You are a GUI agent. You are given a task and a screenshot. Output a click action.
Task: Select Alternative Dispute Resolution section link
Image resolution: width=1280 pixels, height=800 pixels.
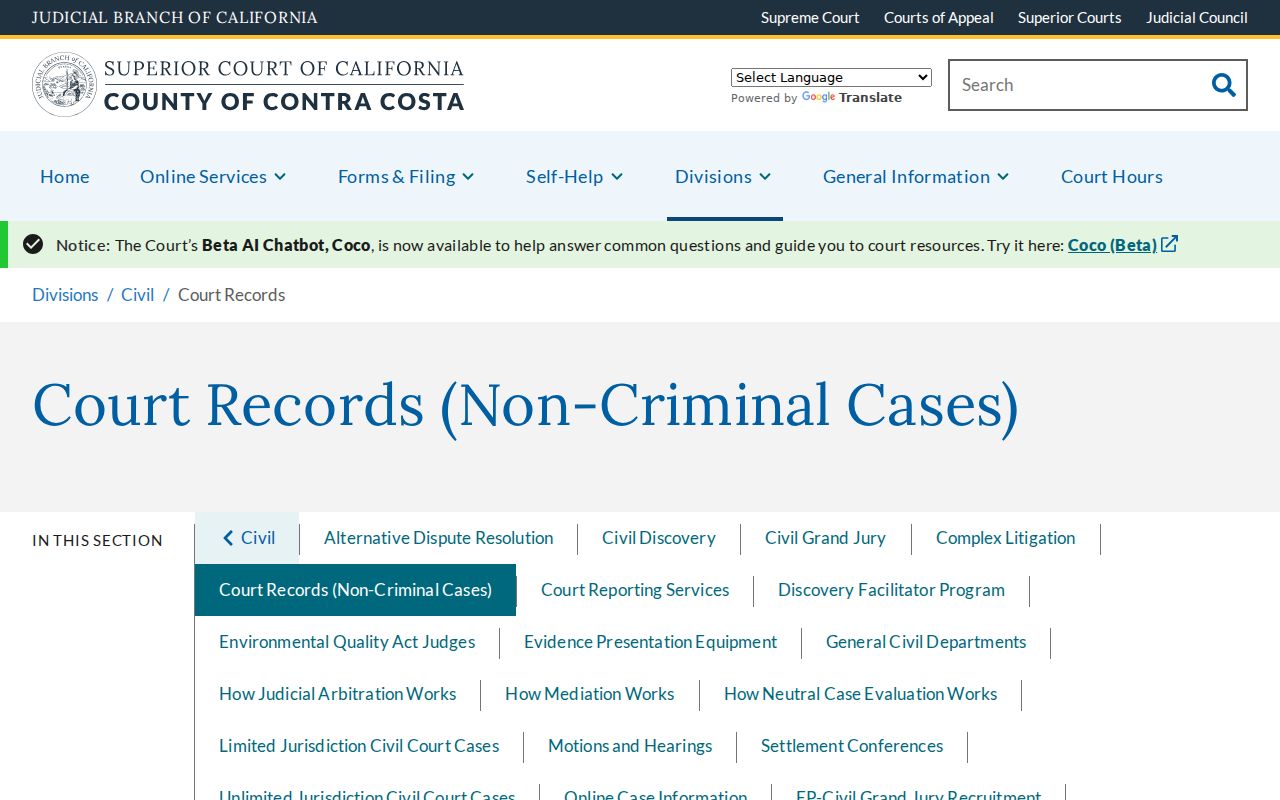[438, 538]
